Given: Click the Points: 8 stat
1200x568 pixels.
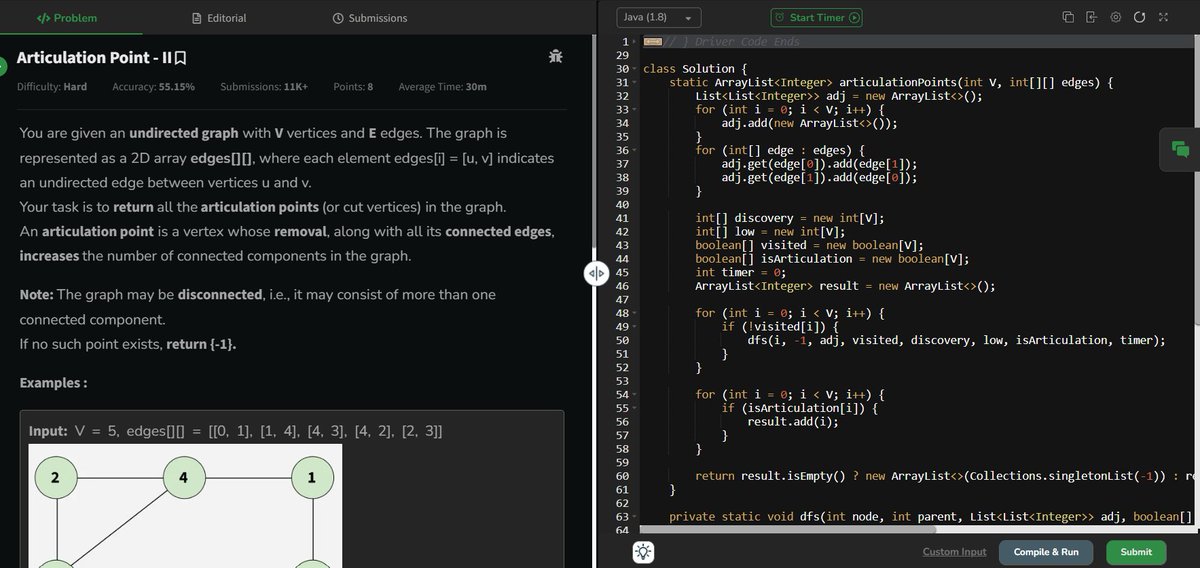Looking at the screenshot, I should point(353,87).
